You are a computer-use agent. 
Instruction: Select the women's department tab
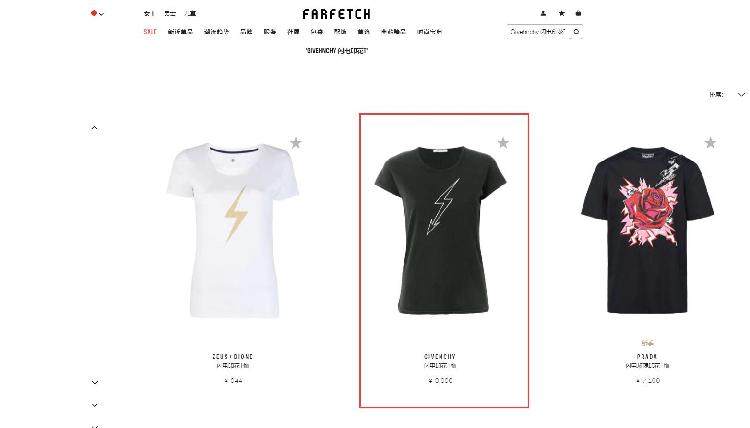coord(149,13)
